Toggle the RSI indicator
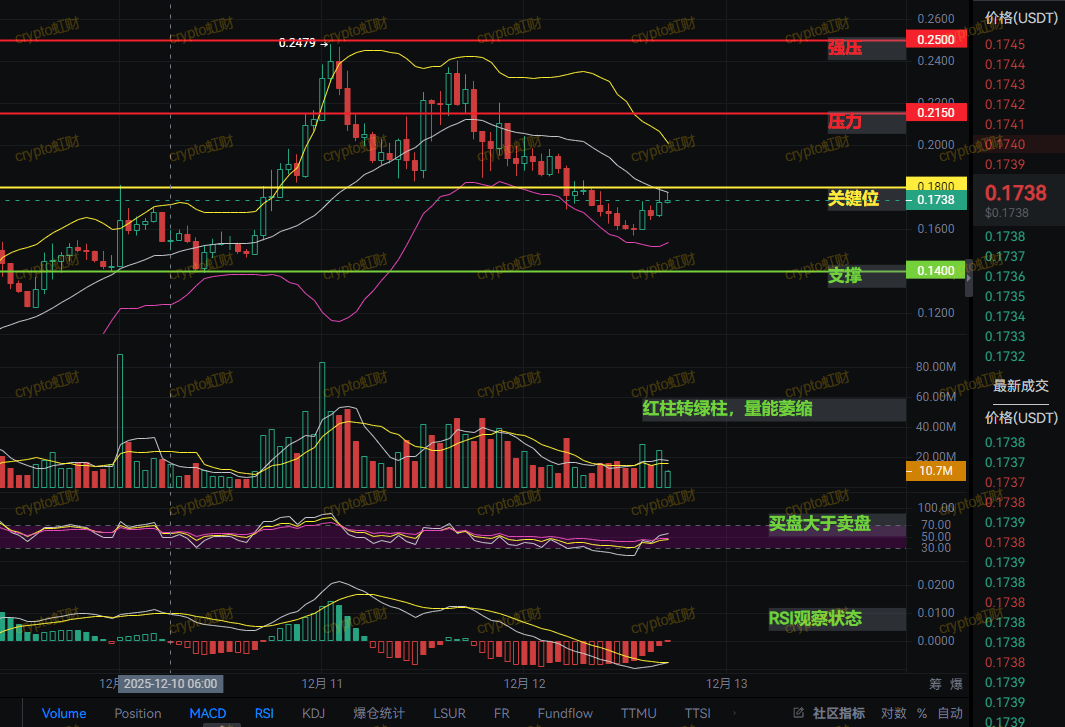The width and height of the screenshot is (1065, 727). point(264,713)
